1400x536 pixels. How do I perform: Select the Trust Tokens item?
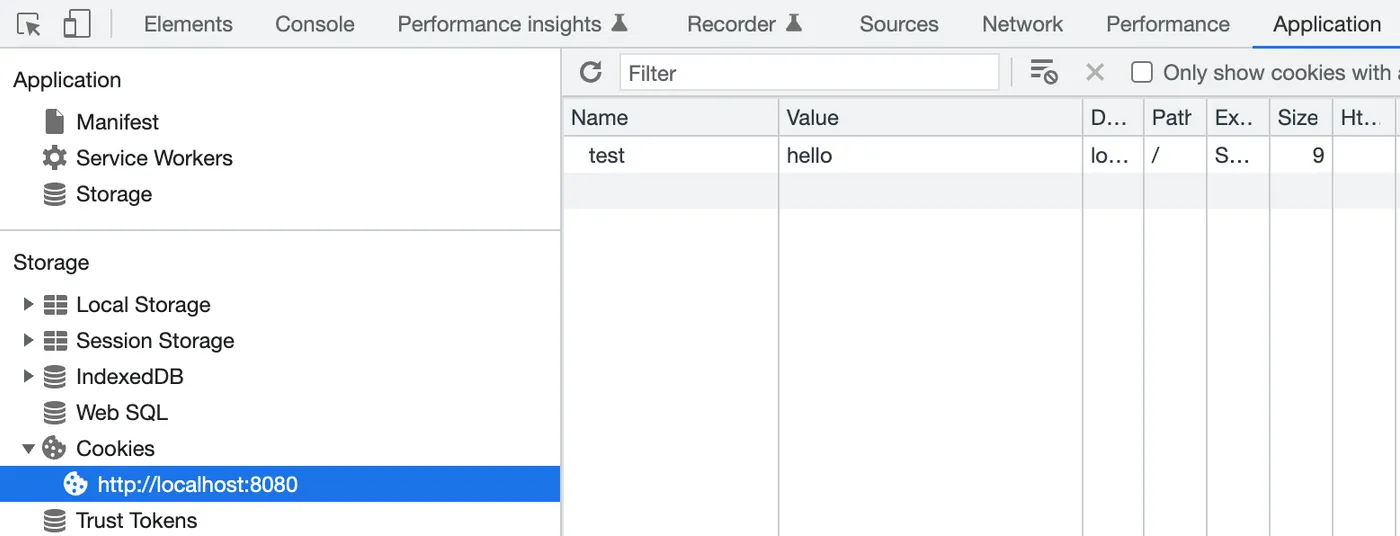pyautogui.click(x=136, y=521)
